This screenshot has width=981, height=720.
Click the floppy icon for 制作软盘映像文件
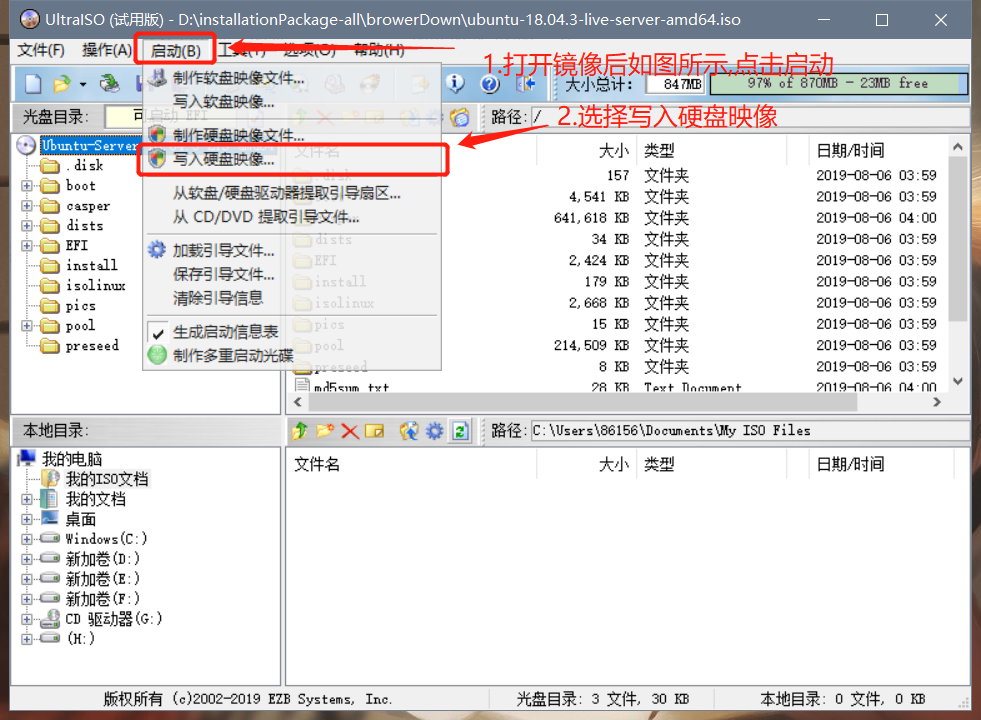[157, 78]
